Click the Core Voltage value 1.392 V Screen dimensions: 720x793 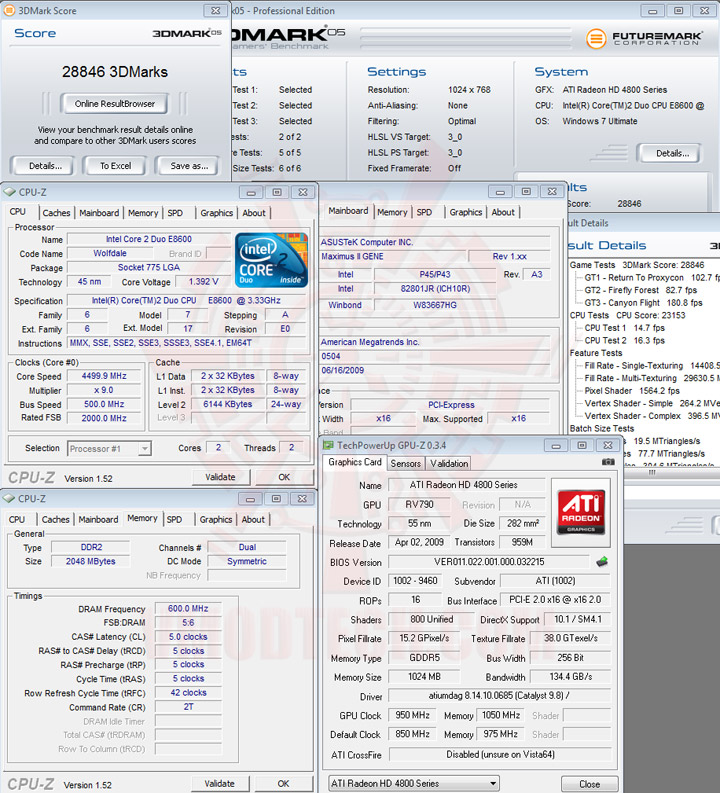click(x=203, y=282)
